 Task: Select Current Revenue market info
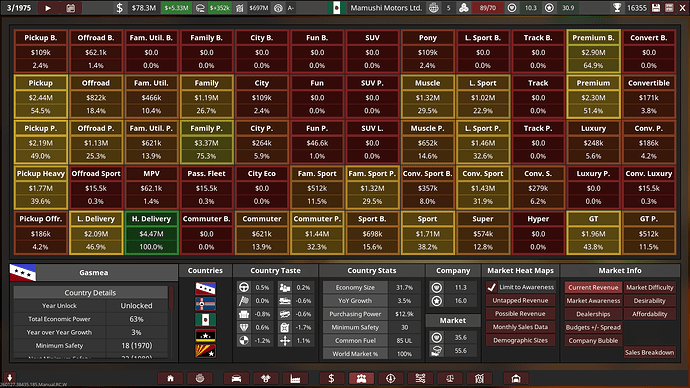pyautogui.click(x=593, y=287)
